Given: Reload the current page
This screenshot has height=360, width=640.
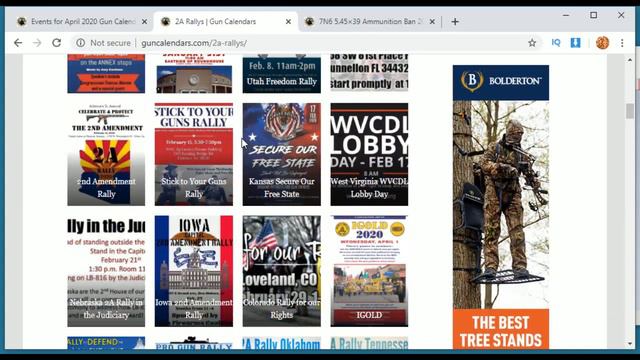Looking at the screenshot, I should (x=56, y=43).
